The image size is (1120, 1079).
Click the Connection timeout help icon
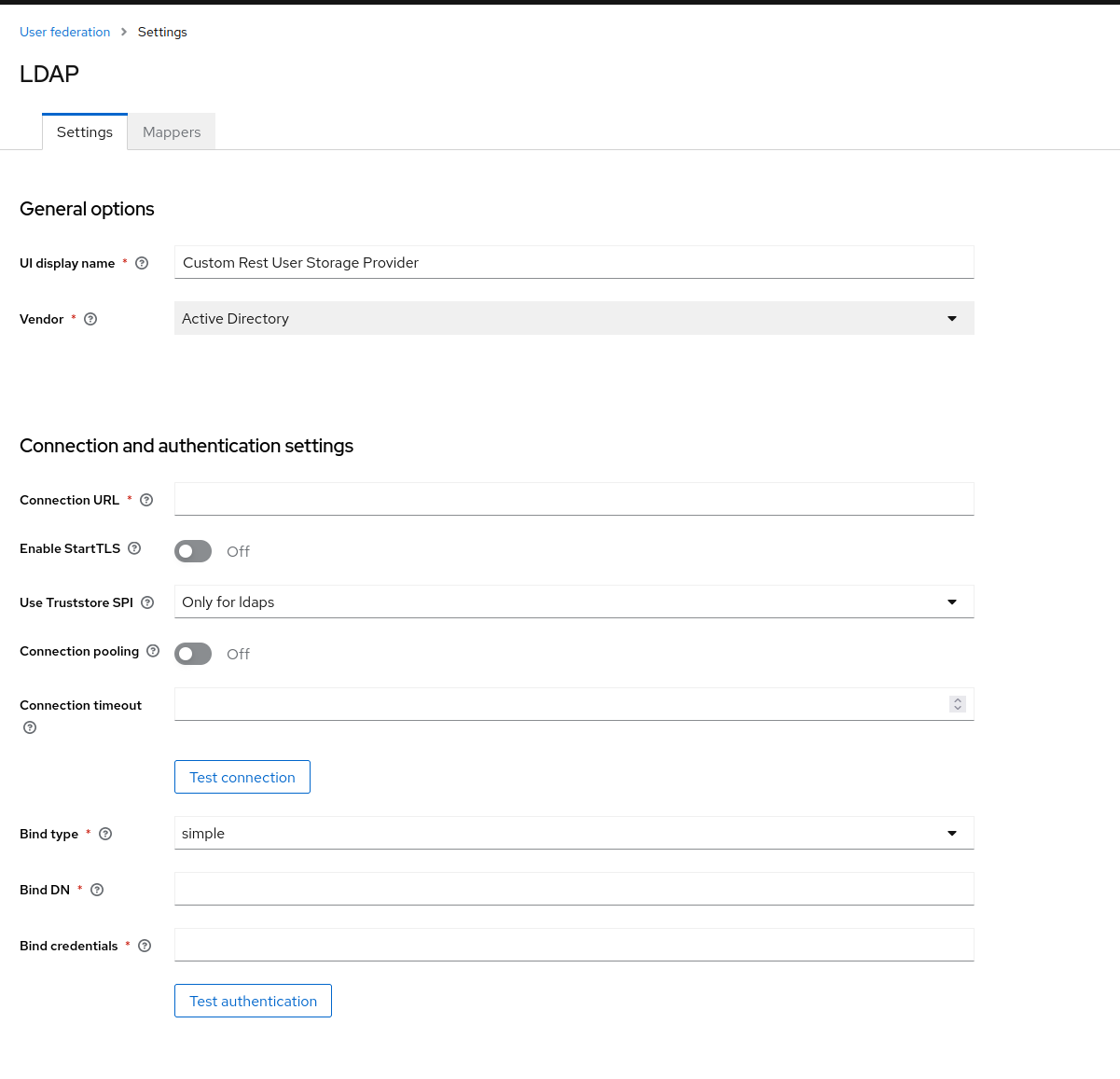pos(29,727)
